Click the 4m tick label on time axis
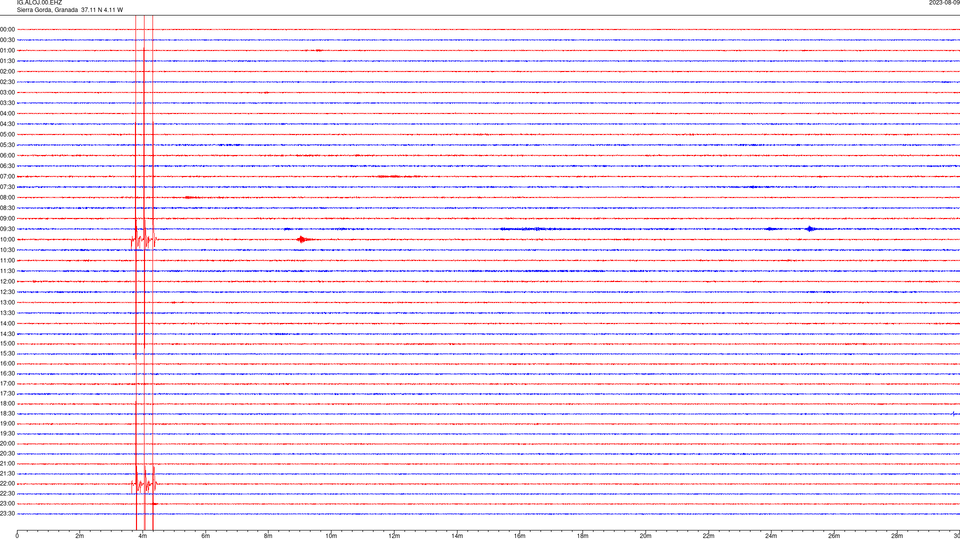Image resolution: width=960 pixels, height=540 pixels. 143,536
